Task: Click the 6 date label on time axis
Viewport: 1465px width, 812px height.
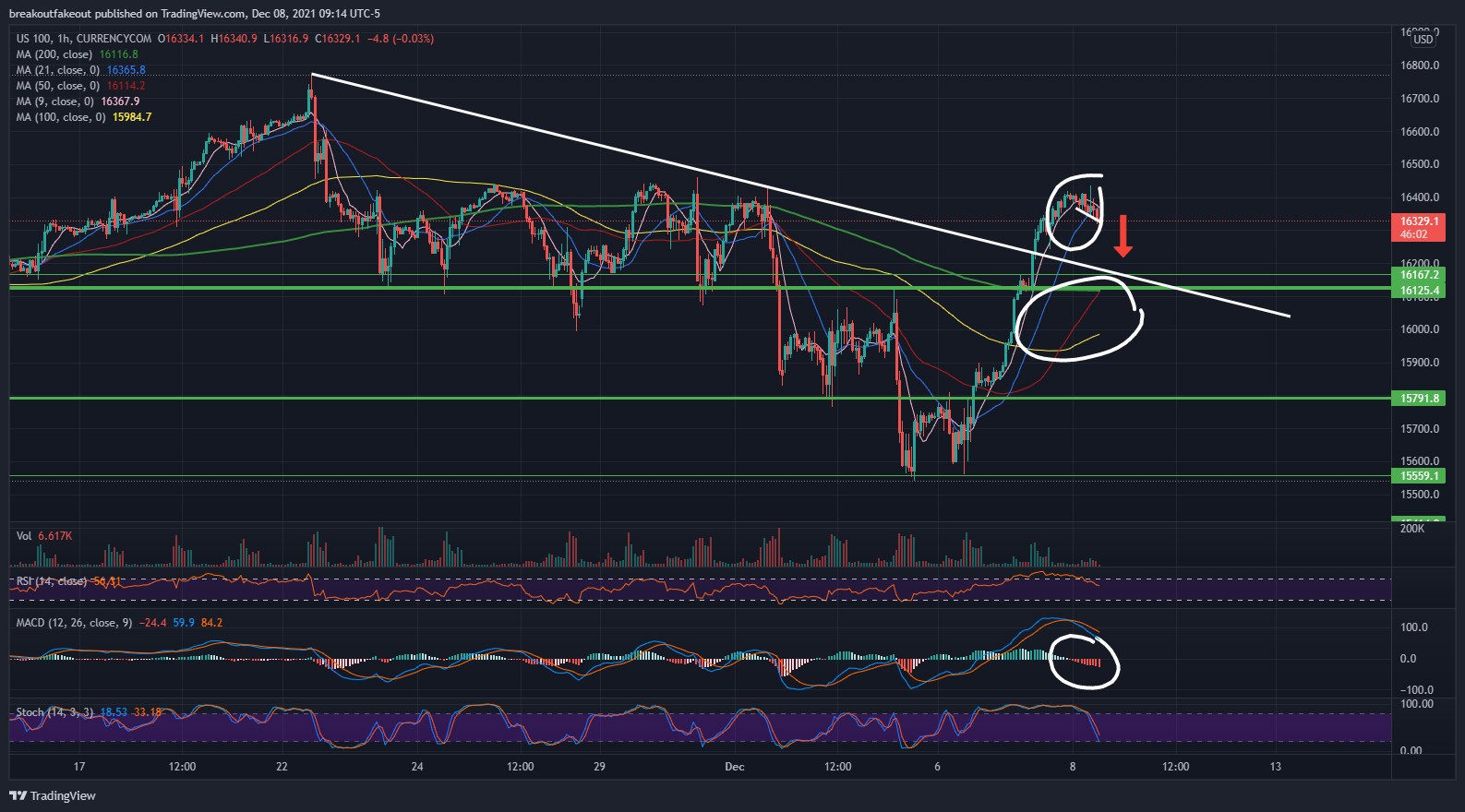Action: coord(938,767)
